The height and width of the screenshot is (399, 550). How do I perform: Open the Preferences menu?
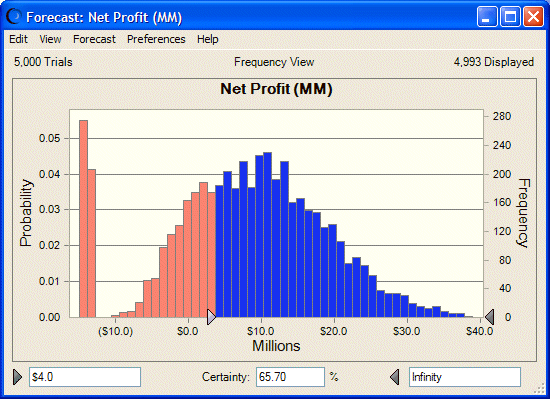[156, 39]
